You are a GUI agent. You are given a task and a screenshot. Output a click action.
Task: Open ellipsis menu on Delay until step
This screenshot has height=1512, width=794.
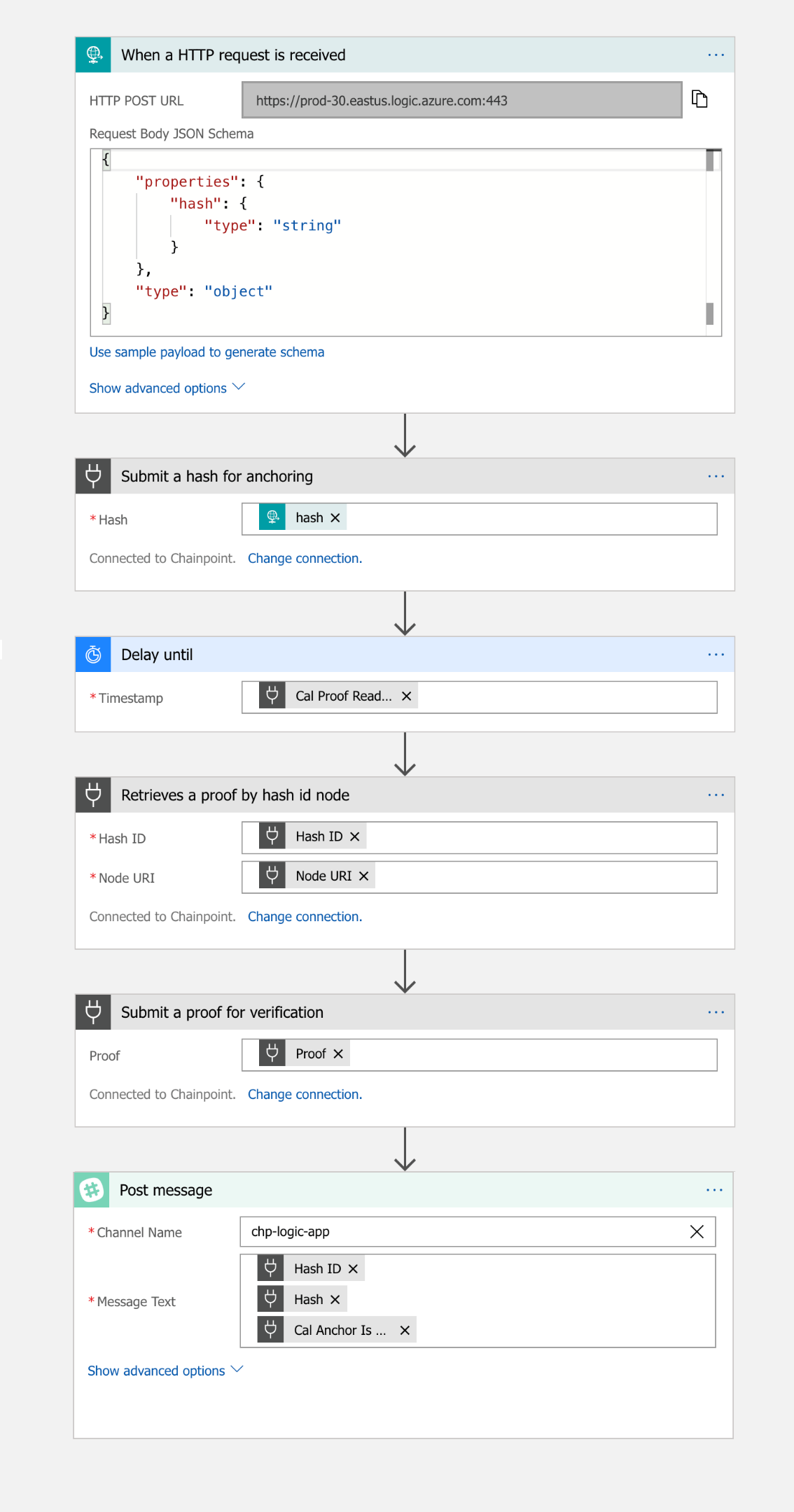pyautogui.click(x=716, y=654)
